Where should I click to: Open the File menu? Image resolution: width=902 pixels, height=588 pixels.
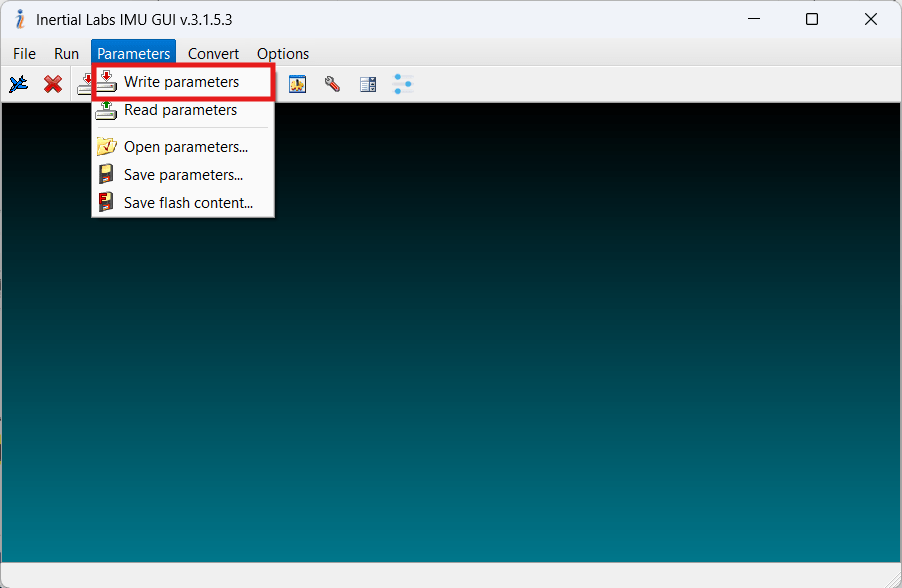[24, 54]
